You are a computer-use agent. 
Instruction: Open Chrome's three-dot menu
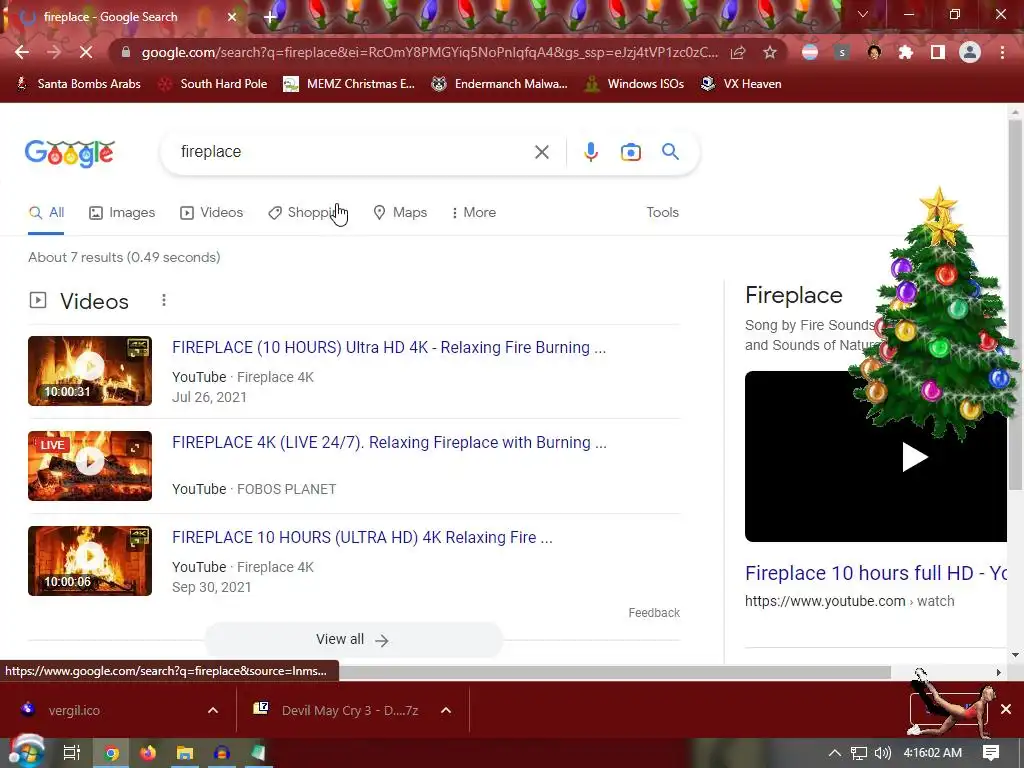[1002, 52]
